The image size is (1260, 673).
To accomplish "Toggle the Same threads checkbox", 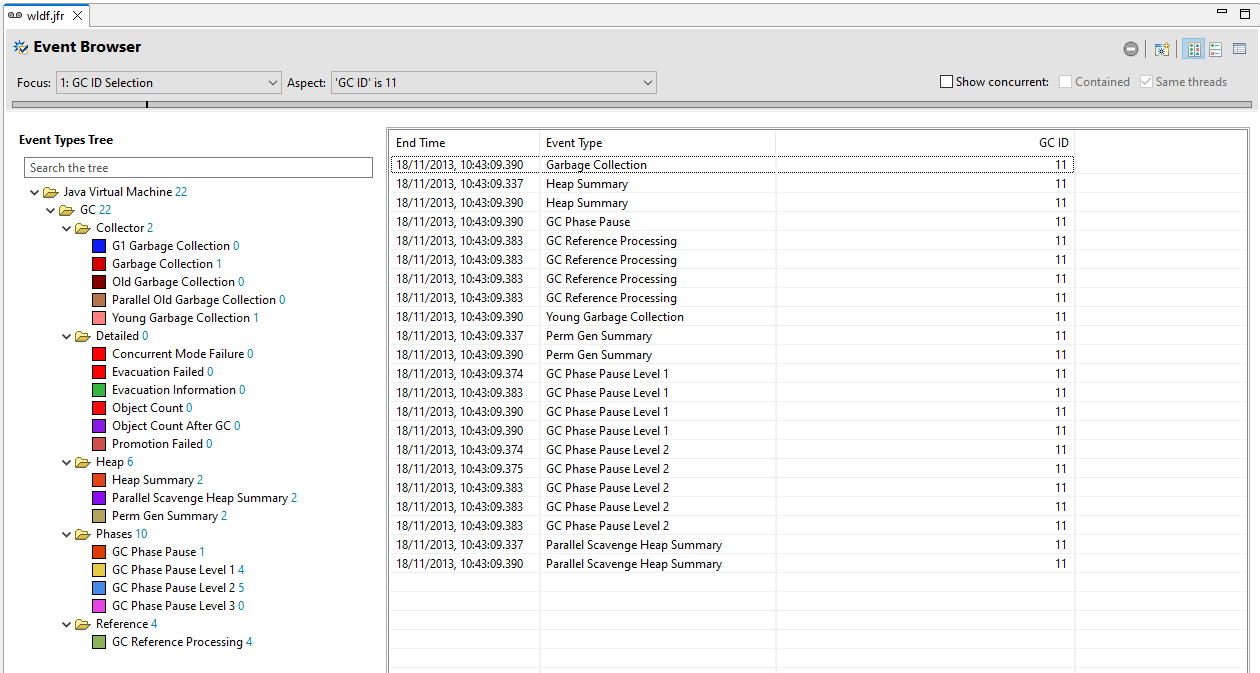I will point(1146,82).
